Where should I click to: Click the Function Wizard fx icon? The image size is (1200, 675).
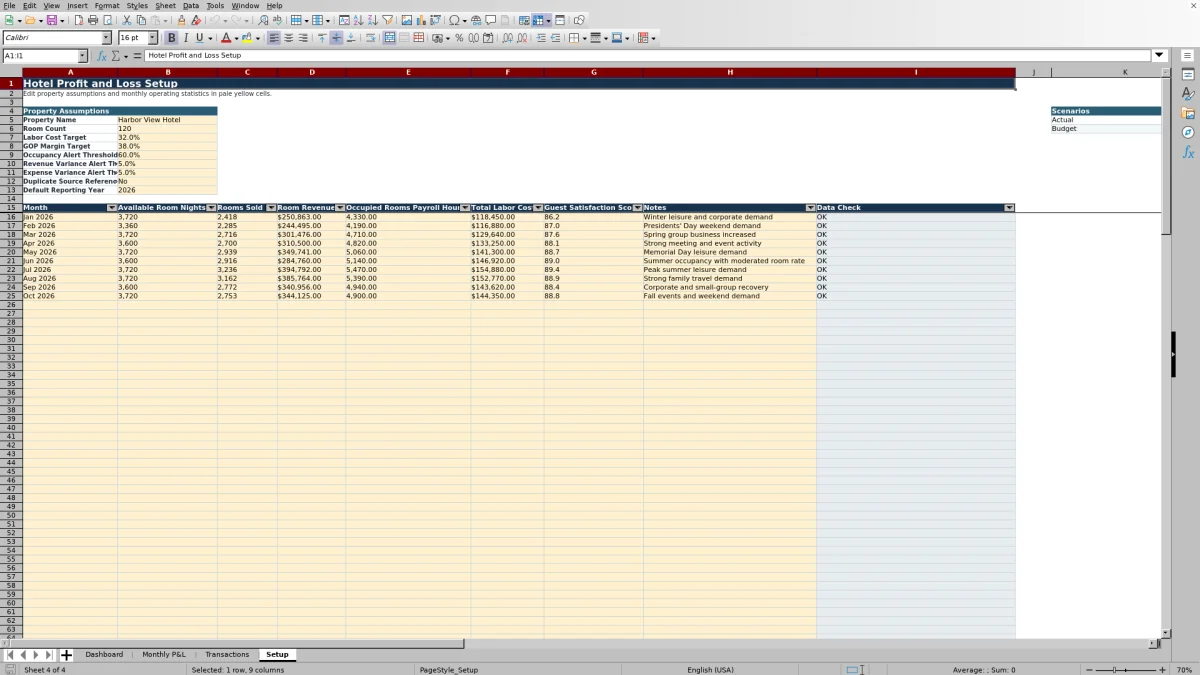click(102, 56)
